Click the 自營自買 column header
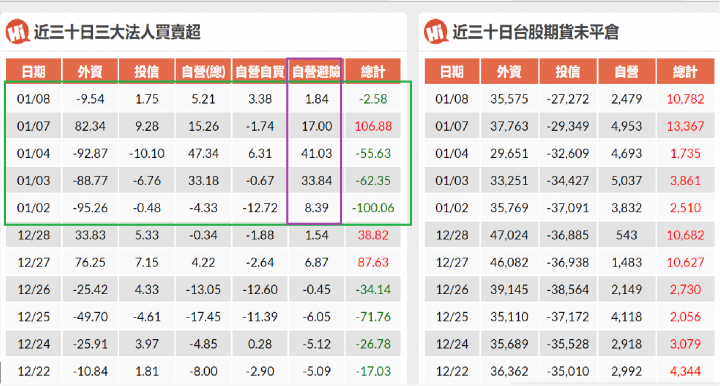The width and height of the screenshot is (720, 386). [x=260, y=72]
